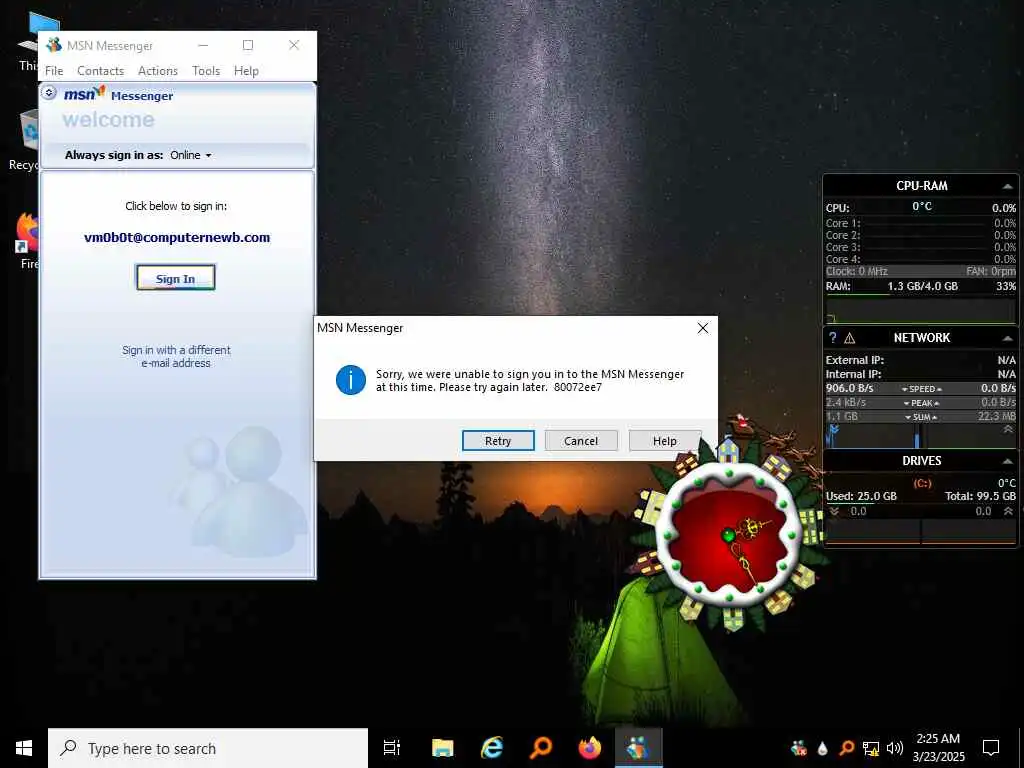
Task: Click the SPEED label in NETWORK gadget
Action: [x=922, y=389]
